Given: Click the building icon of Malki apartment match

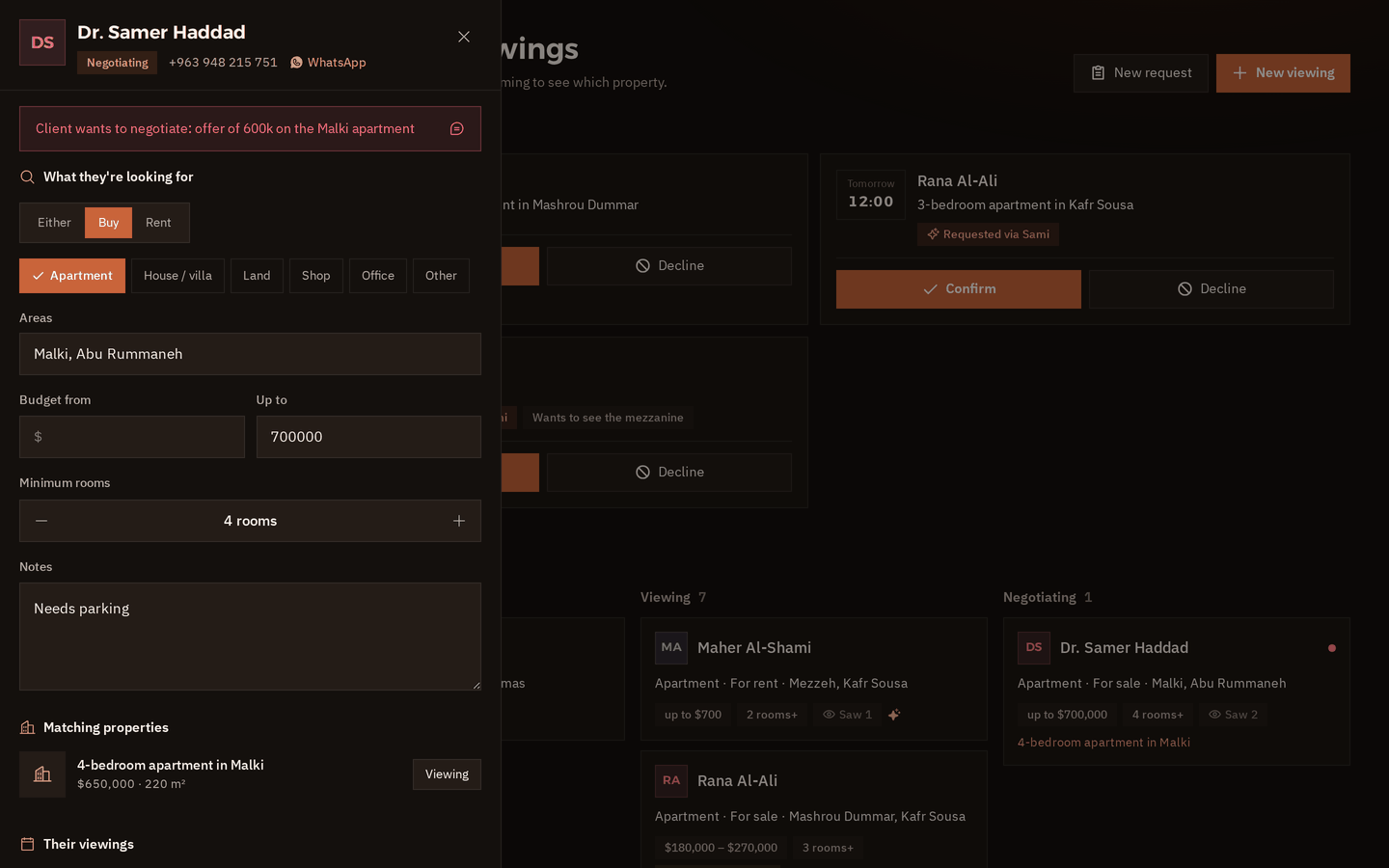Looking at the screenshot, I should pyautogui.click(x=42, y=774).
